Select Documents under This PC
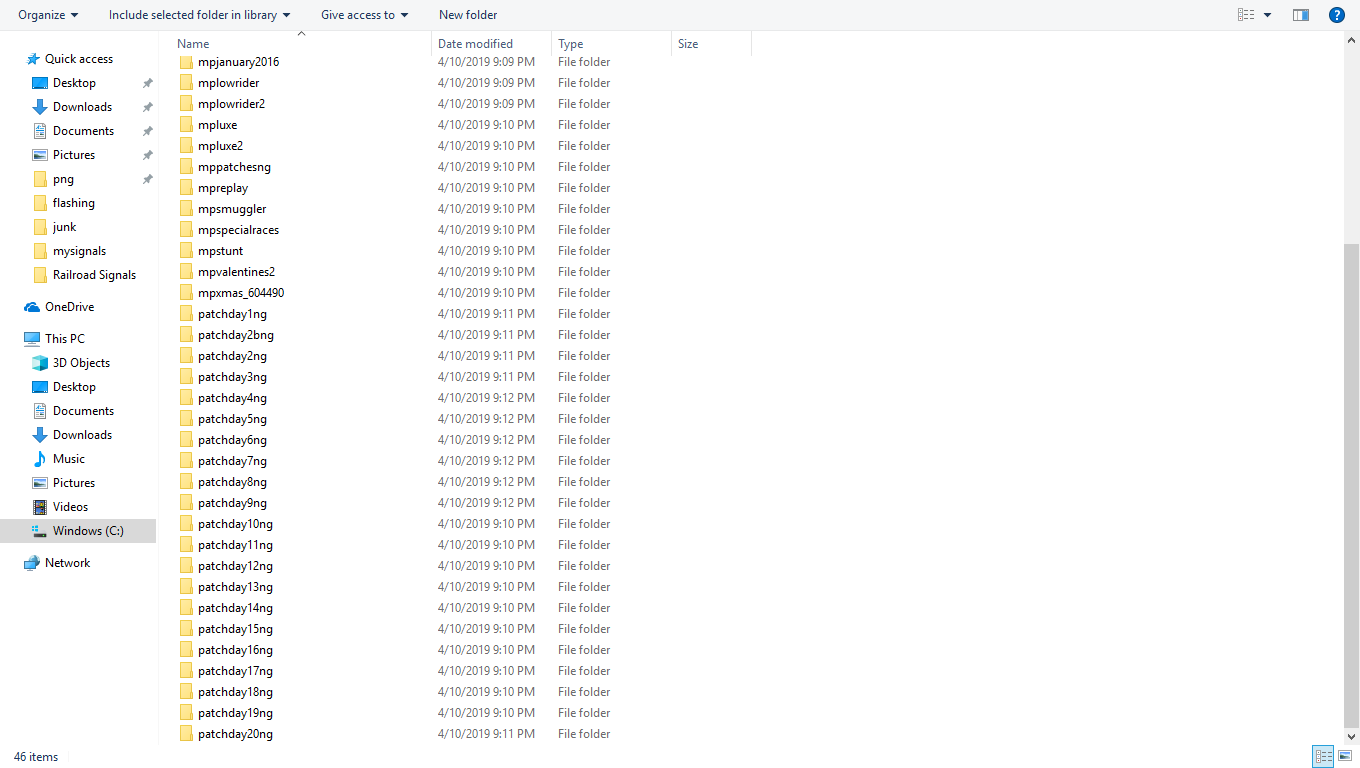Image resolution: width=1360 pixels, height=768 pixels. click(x=83, y=411)
